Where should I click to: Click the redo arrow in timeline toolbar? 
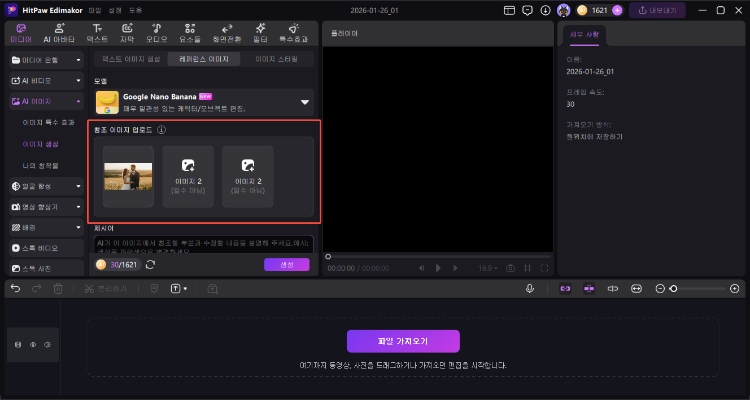pyautogui.click(x=36, y=289)
